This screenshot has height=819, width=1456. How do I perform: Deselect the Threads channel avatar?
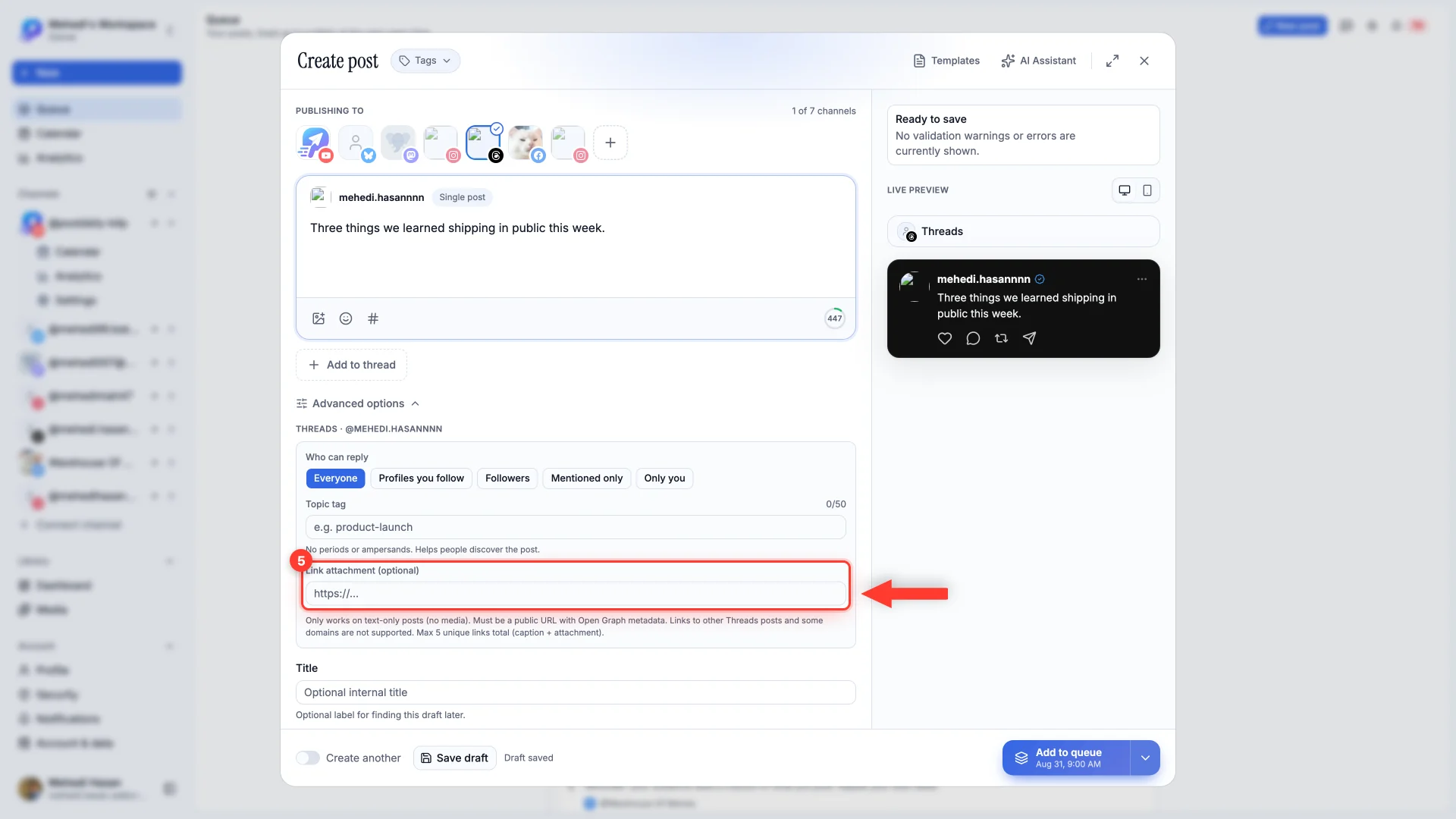[x=484, y=143]
